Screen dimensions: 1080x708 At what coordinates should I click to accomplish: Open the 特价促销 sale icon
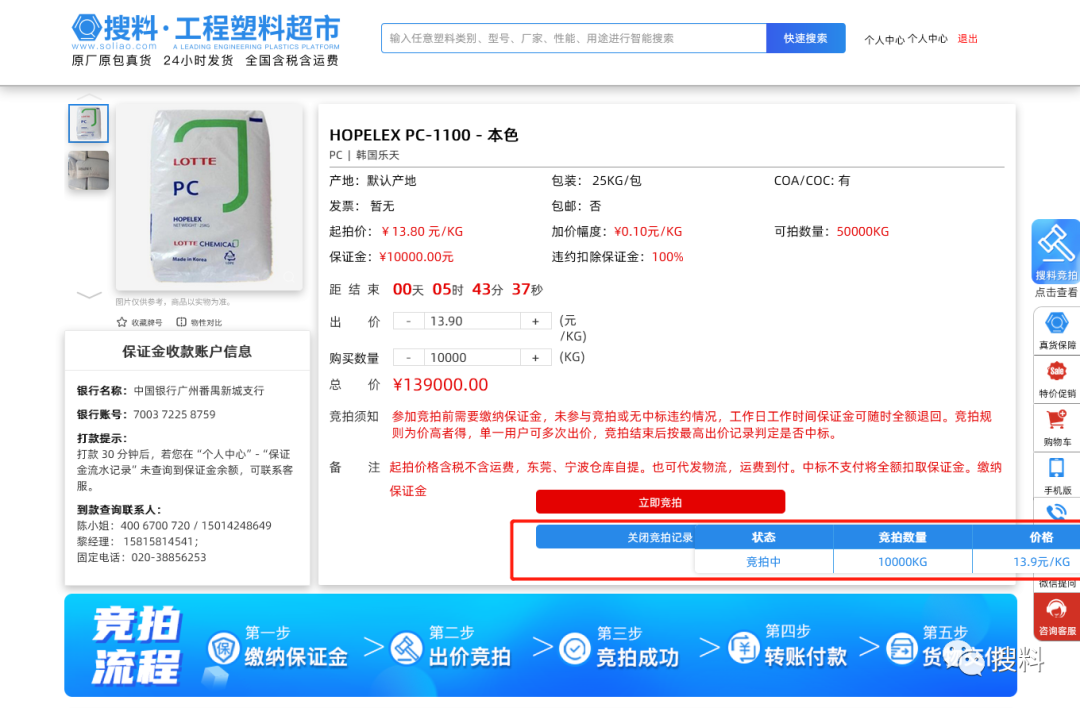(x=1057, y=372)
